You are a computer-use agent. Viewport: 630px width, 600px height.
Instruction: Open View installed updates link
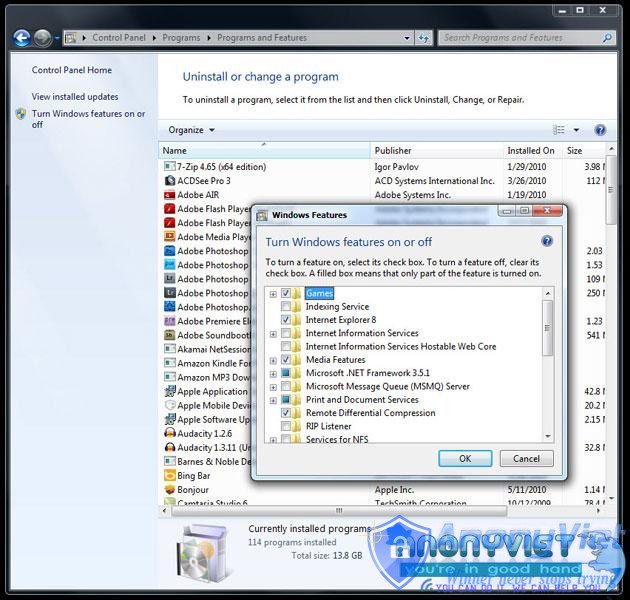[75, 96]
